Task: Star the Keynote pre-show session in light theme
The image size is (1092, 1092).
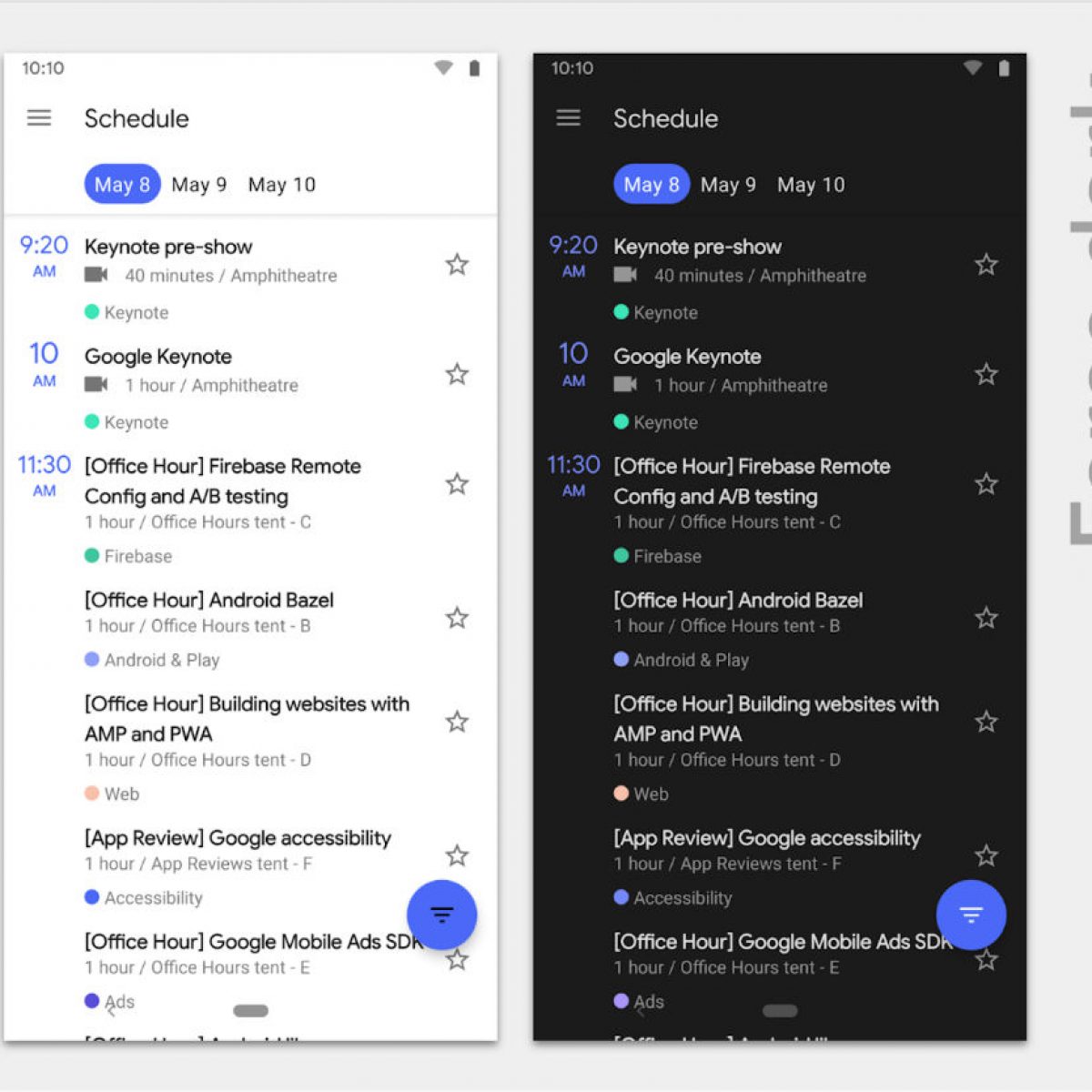Action: coord(457,265)
